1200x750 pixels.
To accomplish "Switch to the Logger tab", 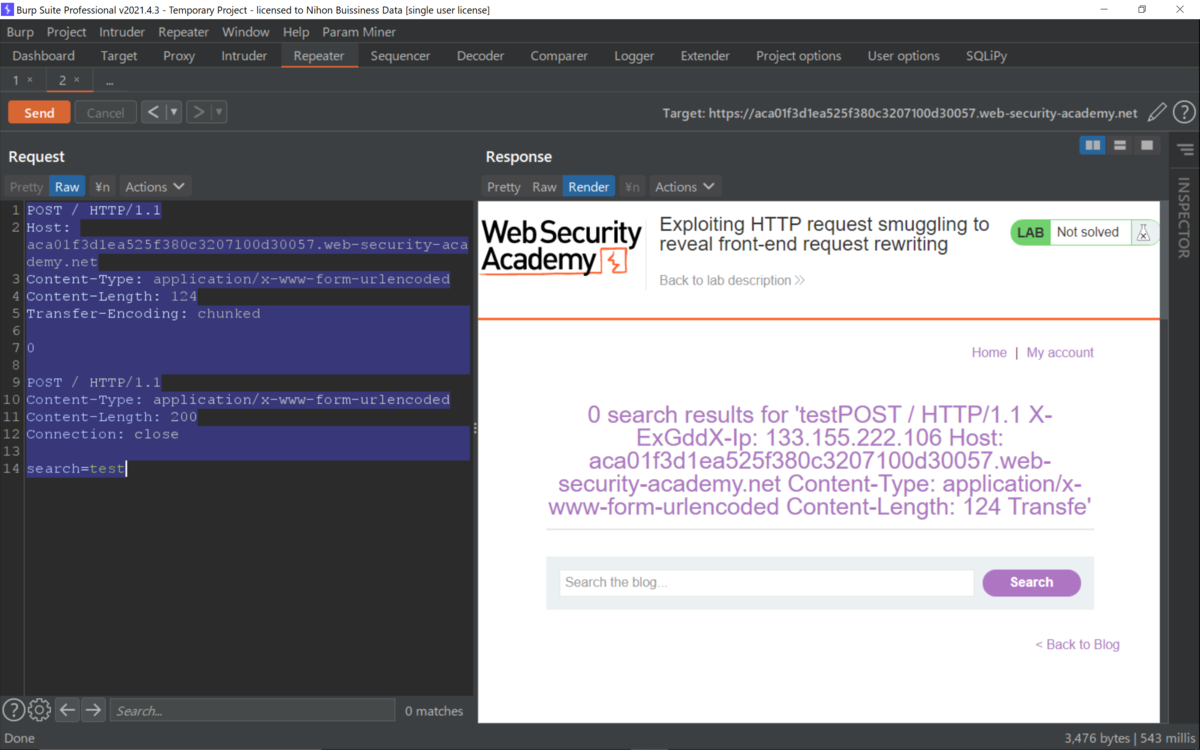I will click(x=634, y=56).
